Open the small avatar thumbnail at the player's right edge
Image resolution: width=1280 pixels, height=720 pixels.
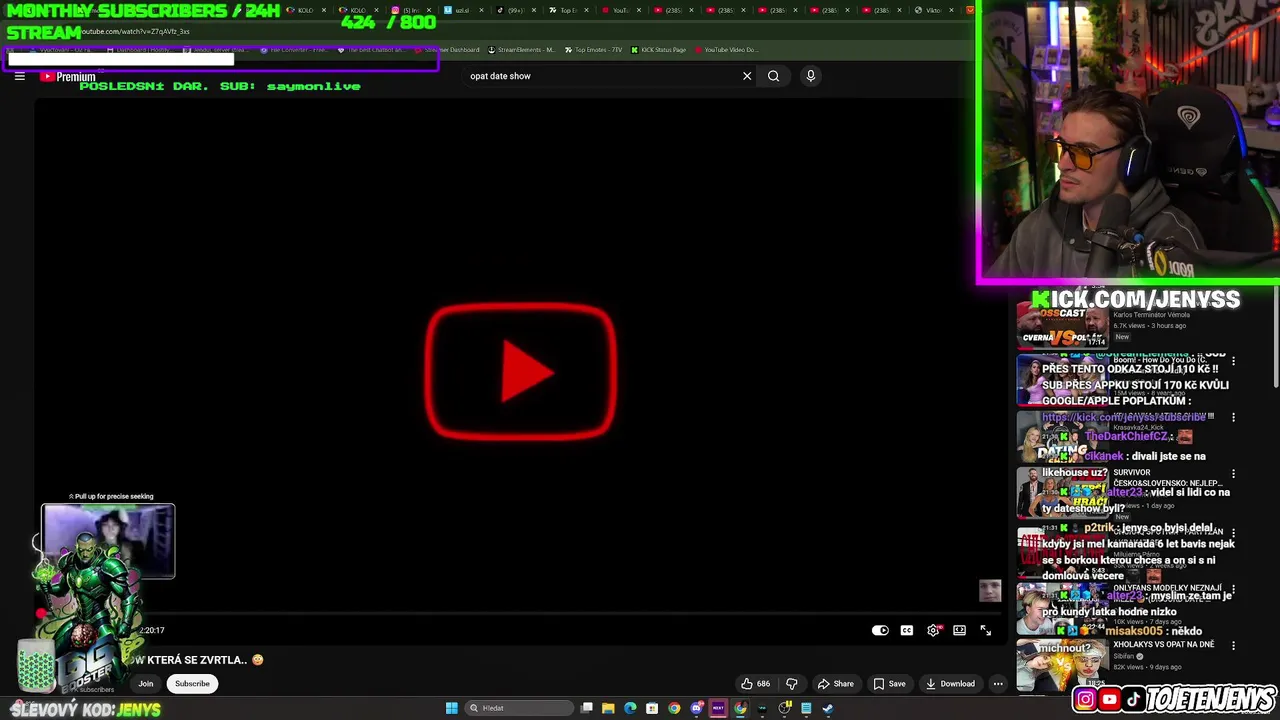pos(990,591)
